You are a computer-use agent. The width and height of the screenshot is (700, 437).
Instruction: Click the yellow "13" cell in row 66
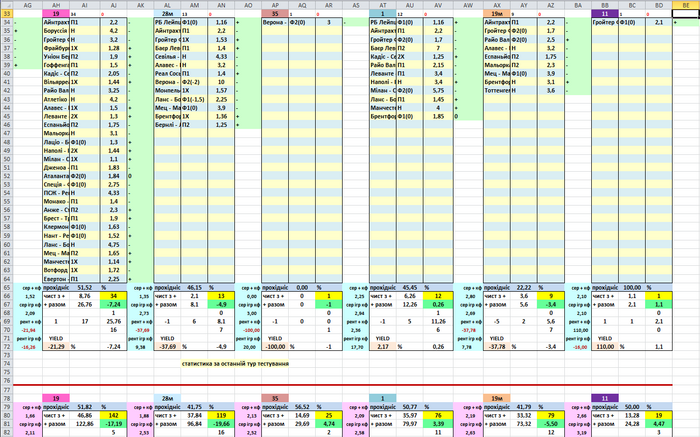[x=221, y=296]
